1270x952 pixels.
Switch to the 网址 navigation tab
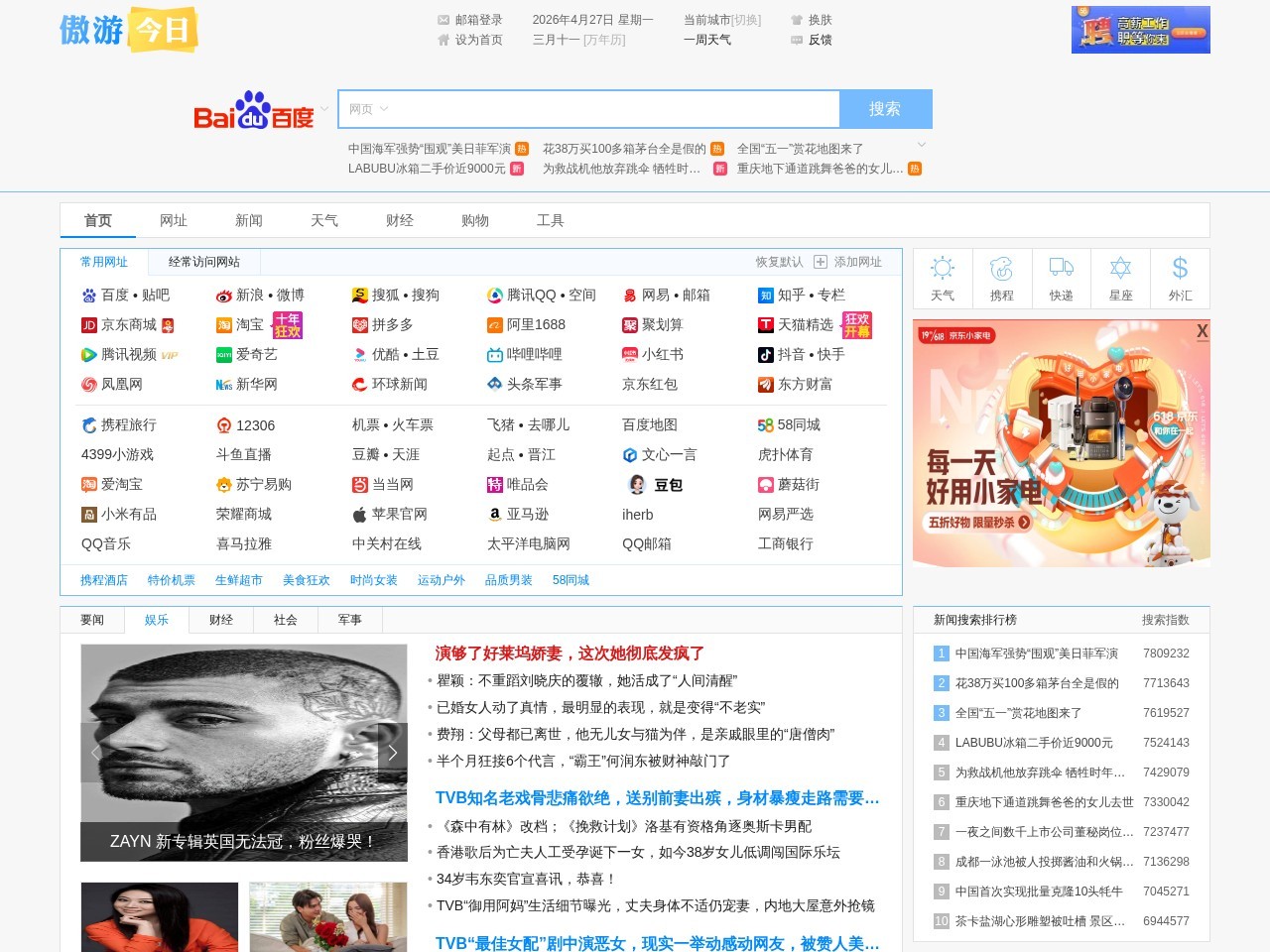[x=174, y=220]
